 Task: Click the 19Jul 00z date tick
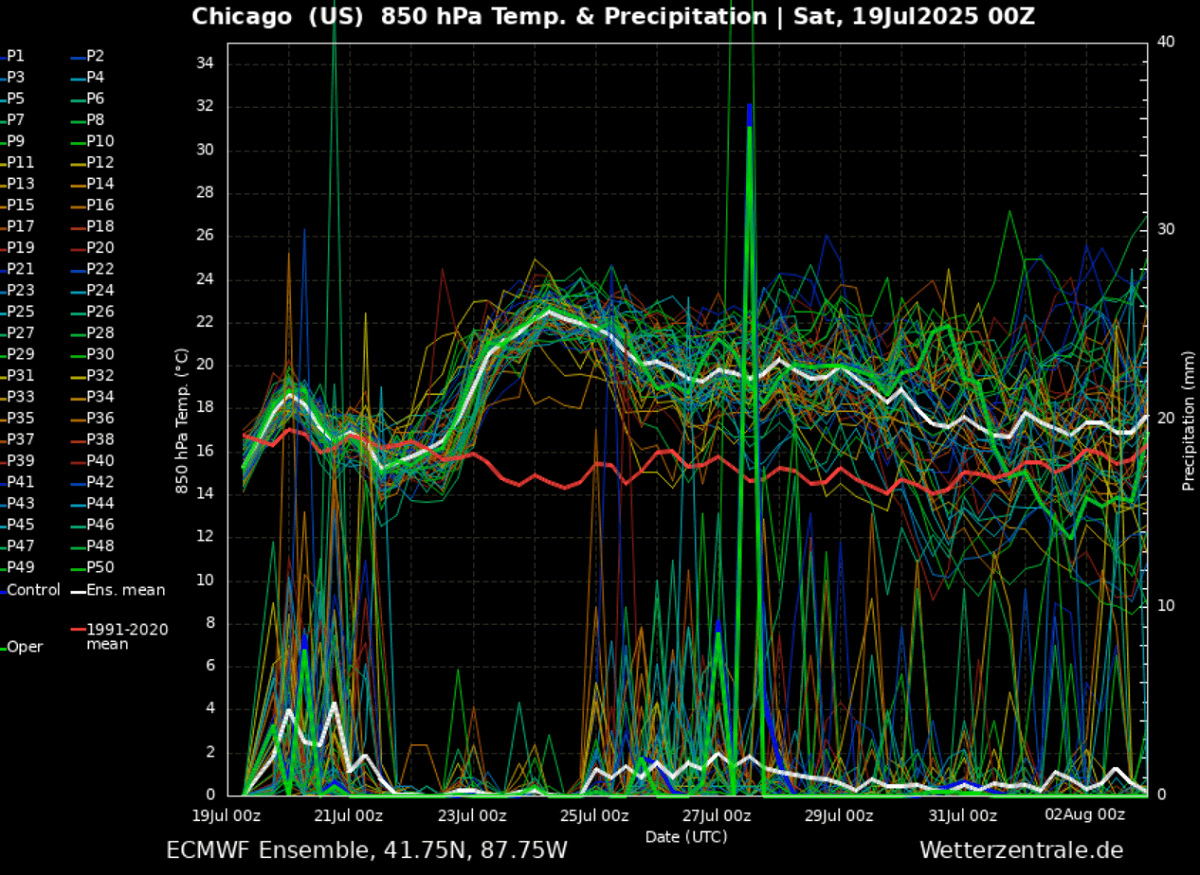227,815
